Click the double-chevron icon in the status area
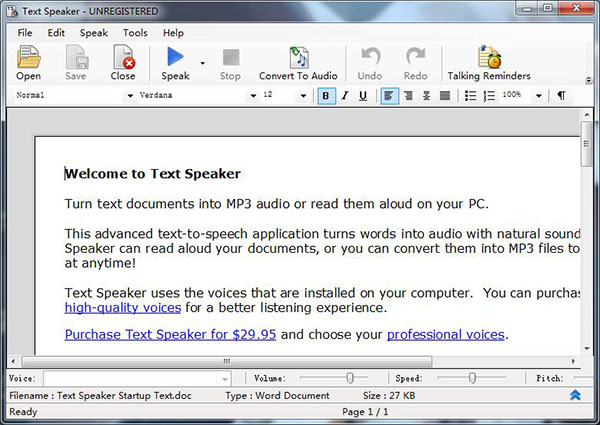Image resolution: width=600 pixels, height=425 pixels. click(576, 395)
